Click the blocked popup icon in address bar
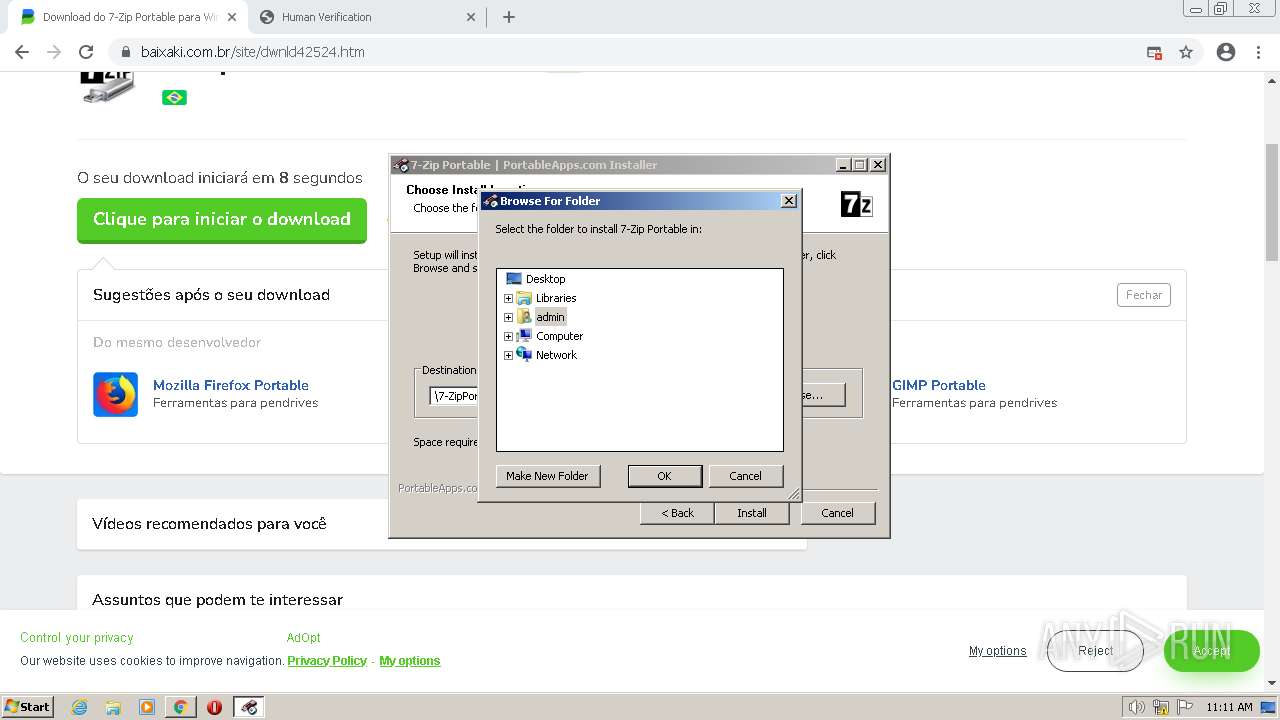Image resolution: width=1280 pixels, height=720 pixels. point(1154,52)
